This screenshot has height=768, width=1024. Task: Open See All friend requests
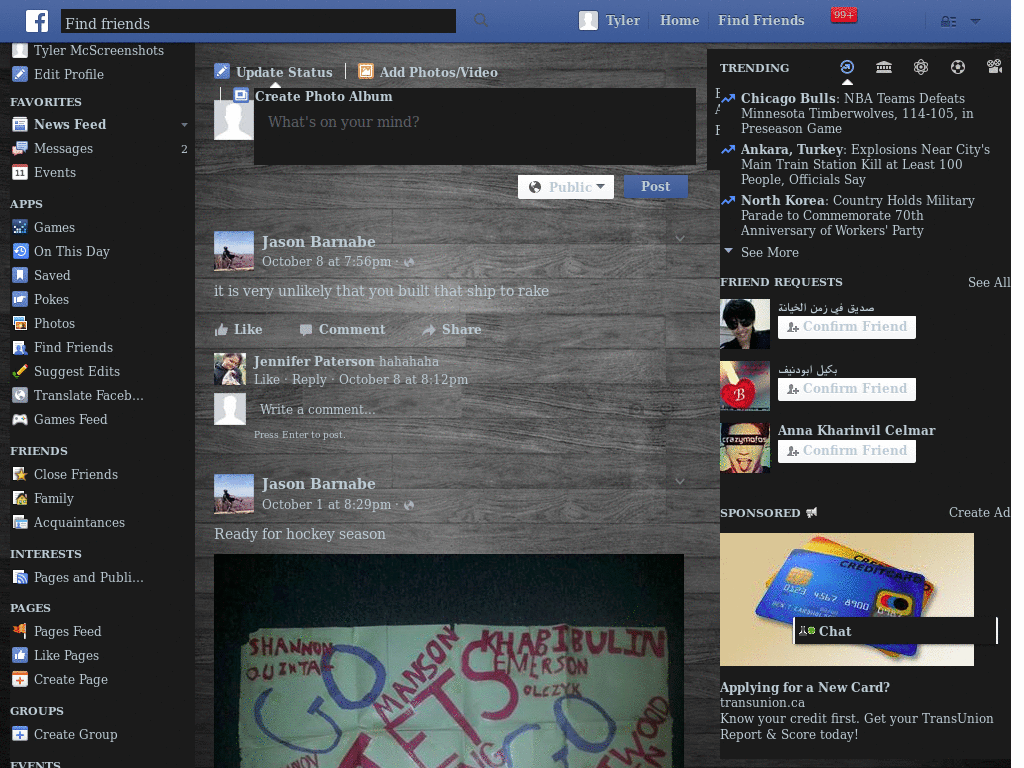coord(988,282)
